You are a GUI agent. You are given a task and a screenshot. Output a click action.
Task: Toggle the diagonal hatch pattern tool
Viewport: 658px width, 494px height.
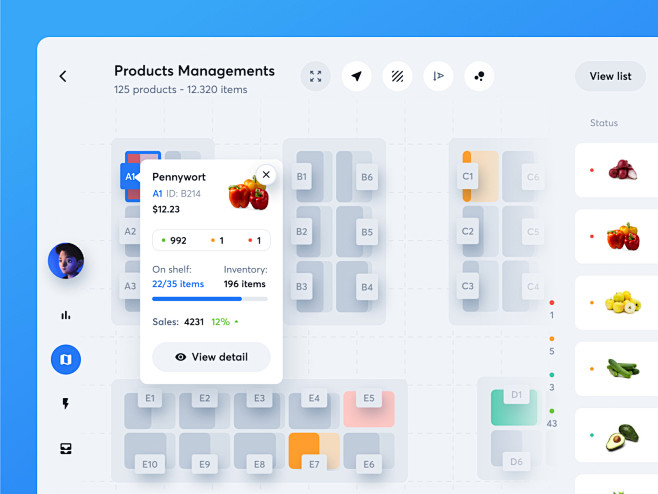coord(397,76)
